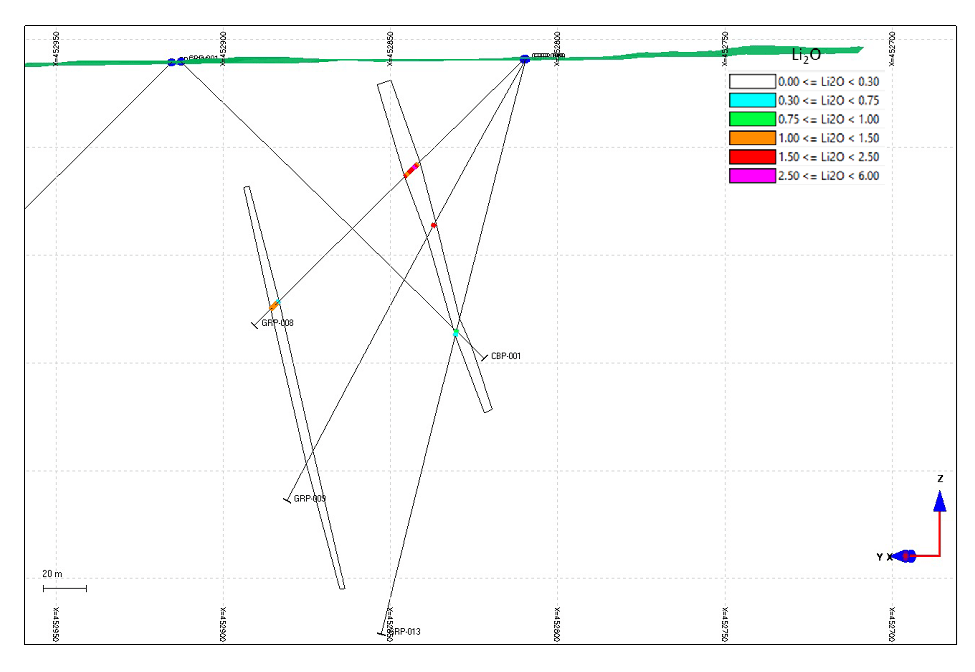
Task: Click the white 0.00–0.30 Li2O legend swatch
Action: click(752, 81)
